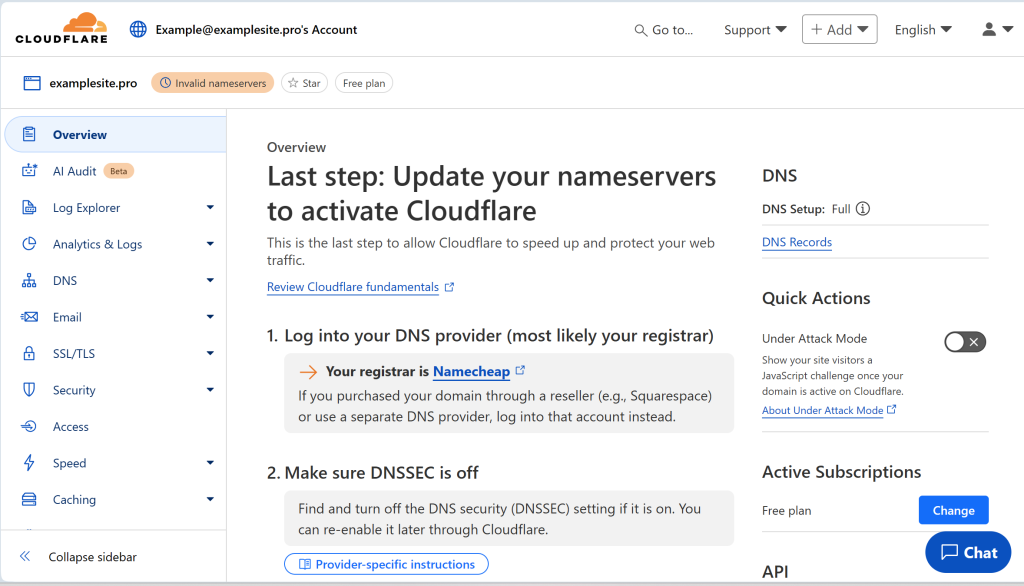Click the account name Example@examplesite.pro's Account
The width and height of the screenshot is (1024, 586).
tap(256, 29)
